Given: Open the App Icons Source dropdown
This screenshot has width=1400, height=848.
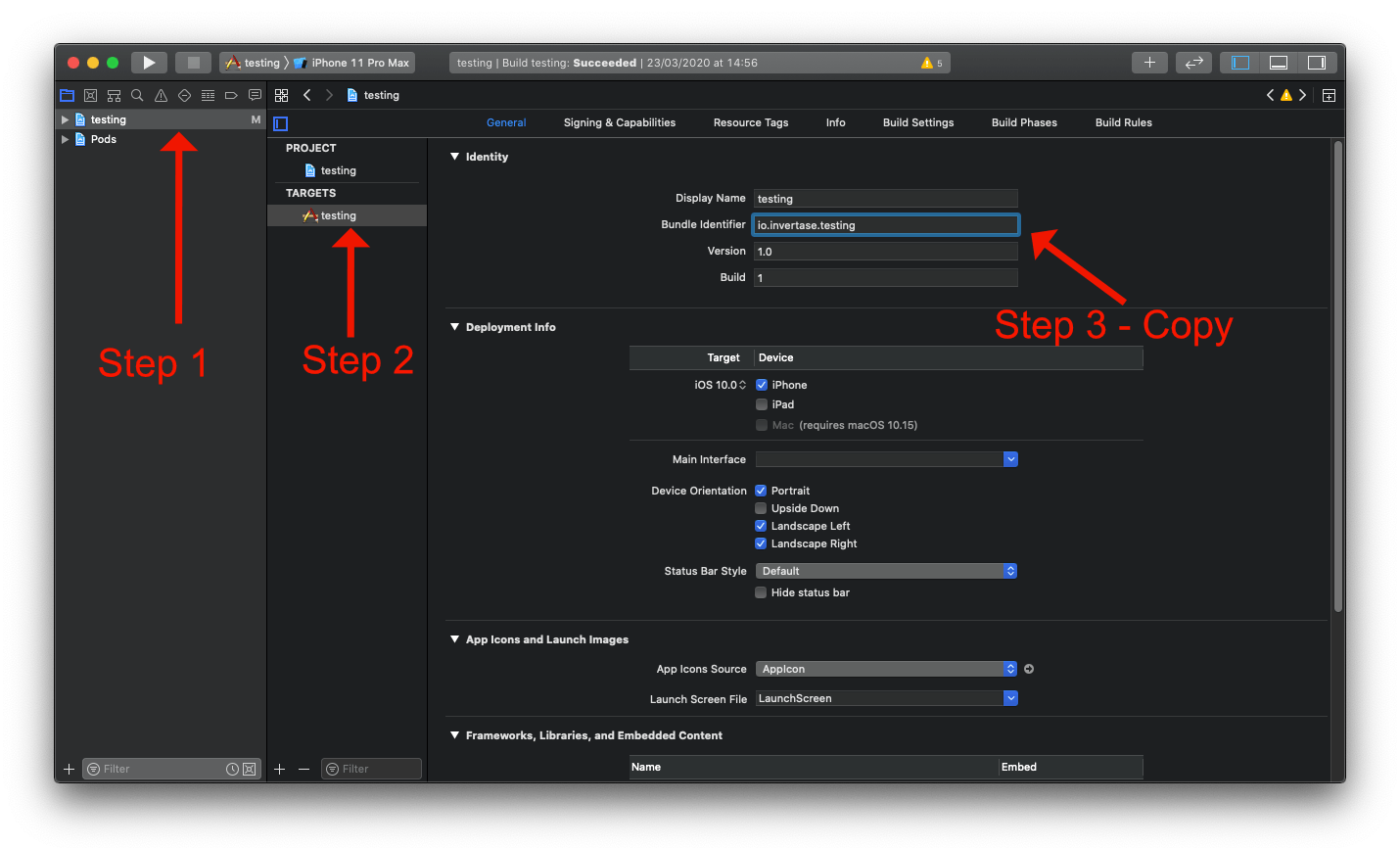Looking at the screenshot, I should tap(886, 669).
